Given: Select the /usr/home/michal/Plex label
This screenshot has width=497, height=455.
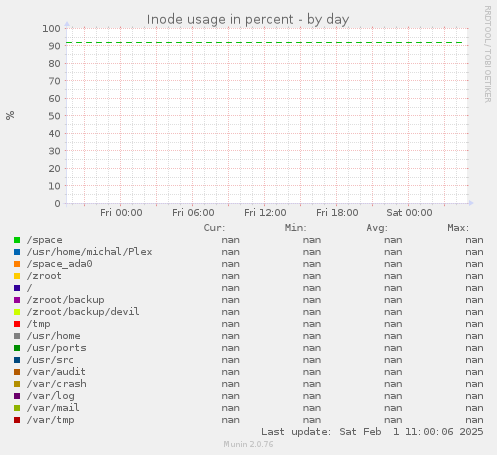Looking at the screenshot, I should pyautogui.click(x=89, y=252).
